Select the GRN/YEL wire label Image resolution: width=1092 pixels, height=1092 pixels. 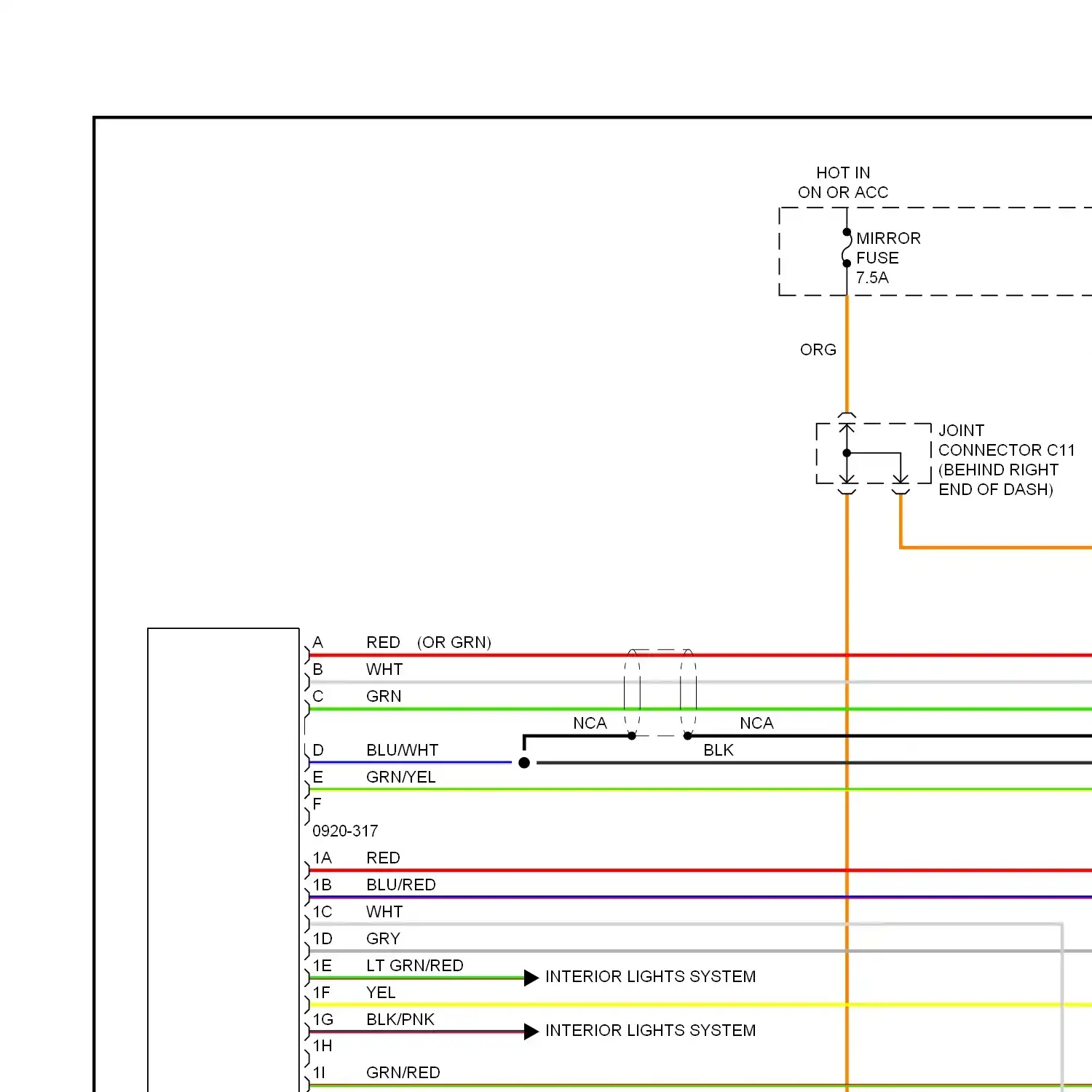400,778
